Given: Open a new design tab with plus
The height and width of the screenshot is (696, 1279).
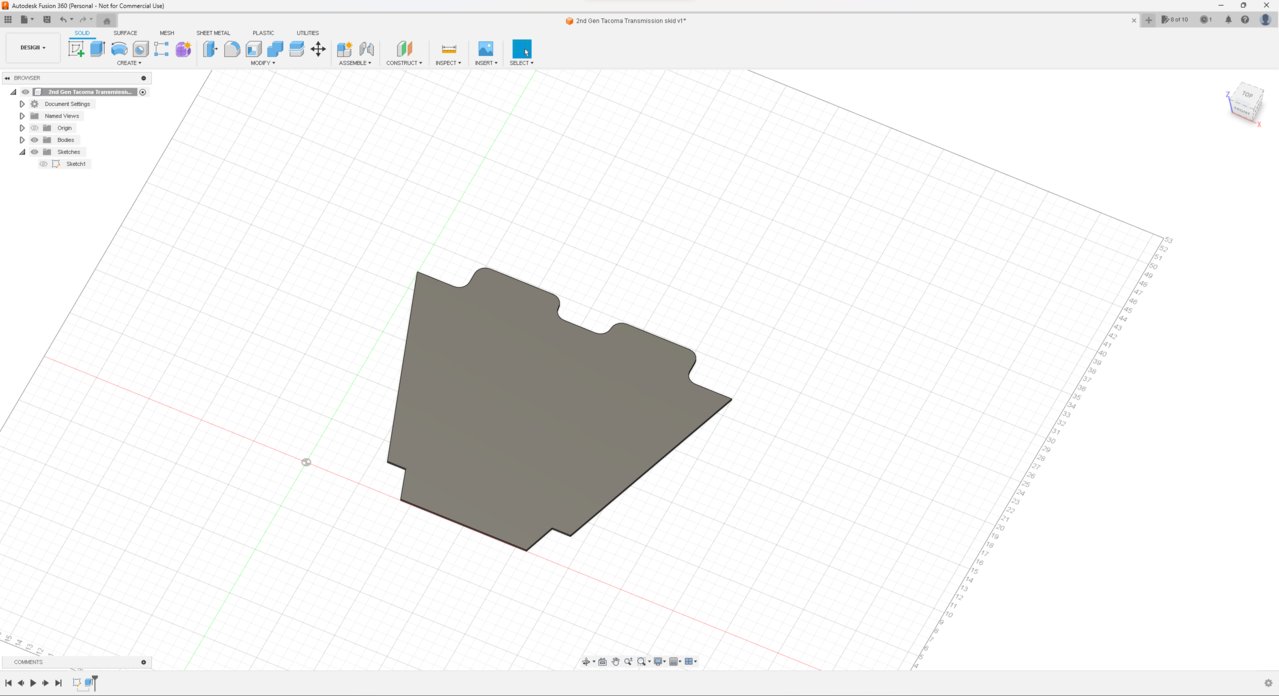Looking at the screenshot, I should [x=1149, y=20].
